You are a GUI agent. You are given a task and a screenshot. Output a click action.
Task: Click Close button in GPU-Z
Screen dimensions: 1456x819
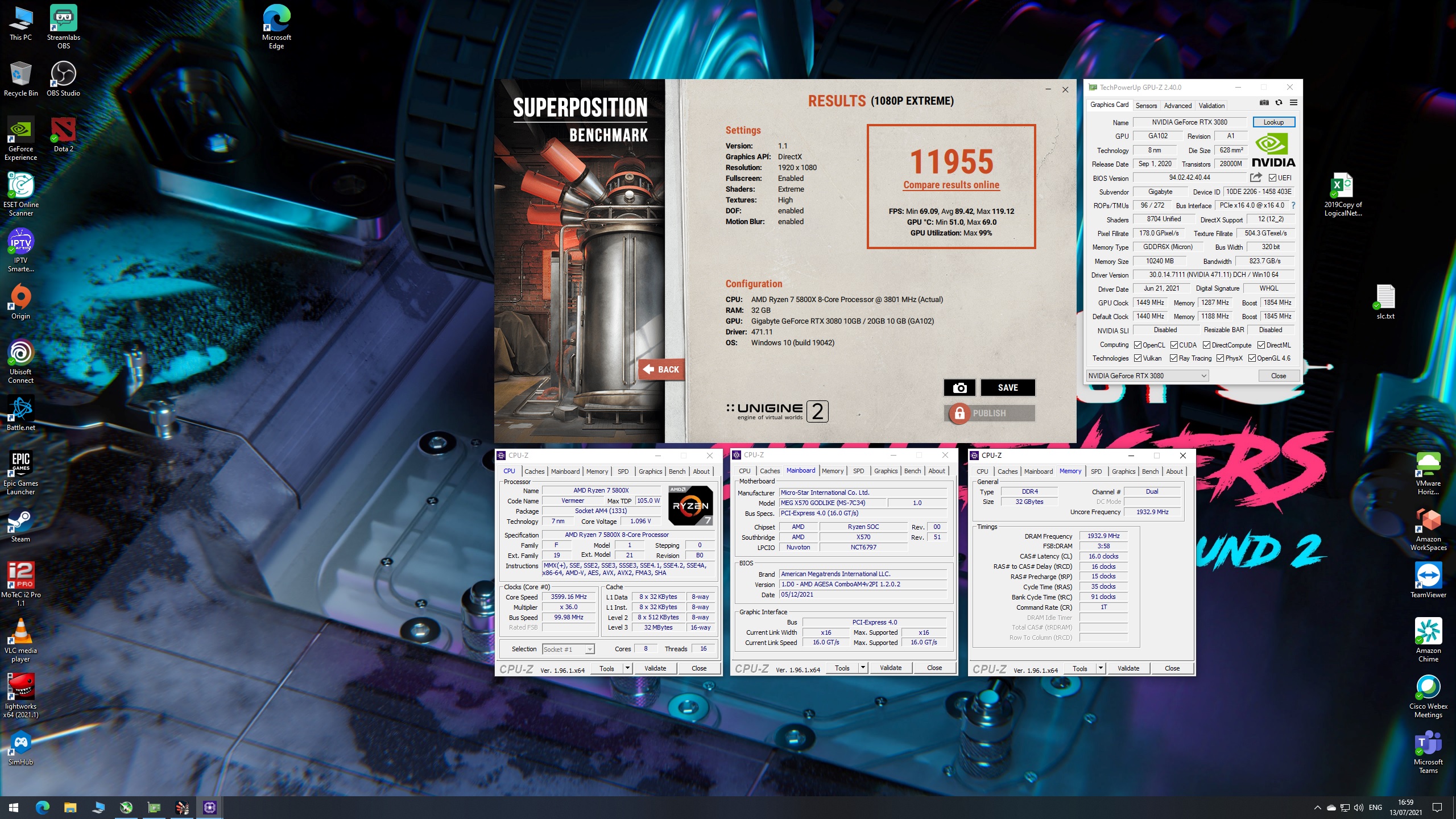pyautogui.click(x=1278, y=376)
